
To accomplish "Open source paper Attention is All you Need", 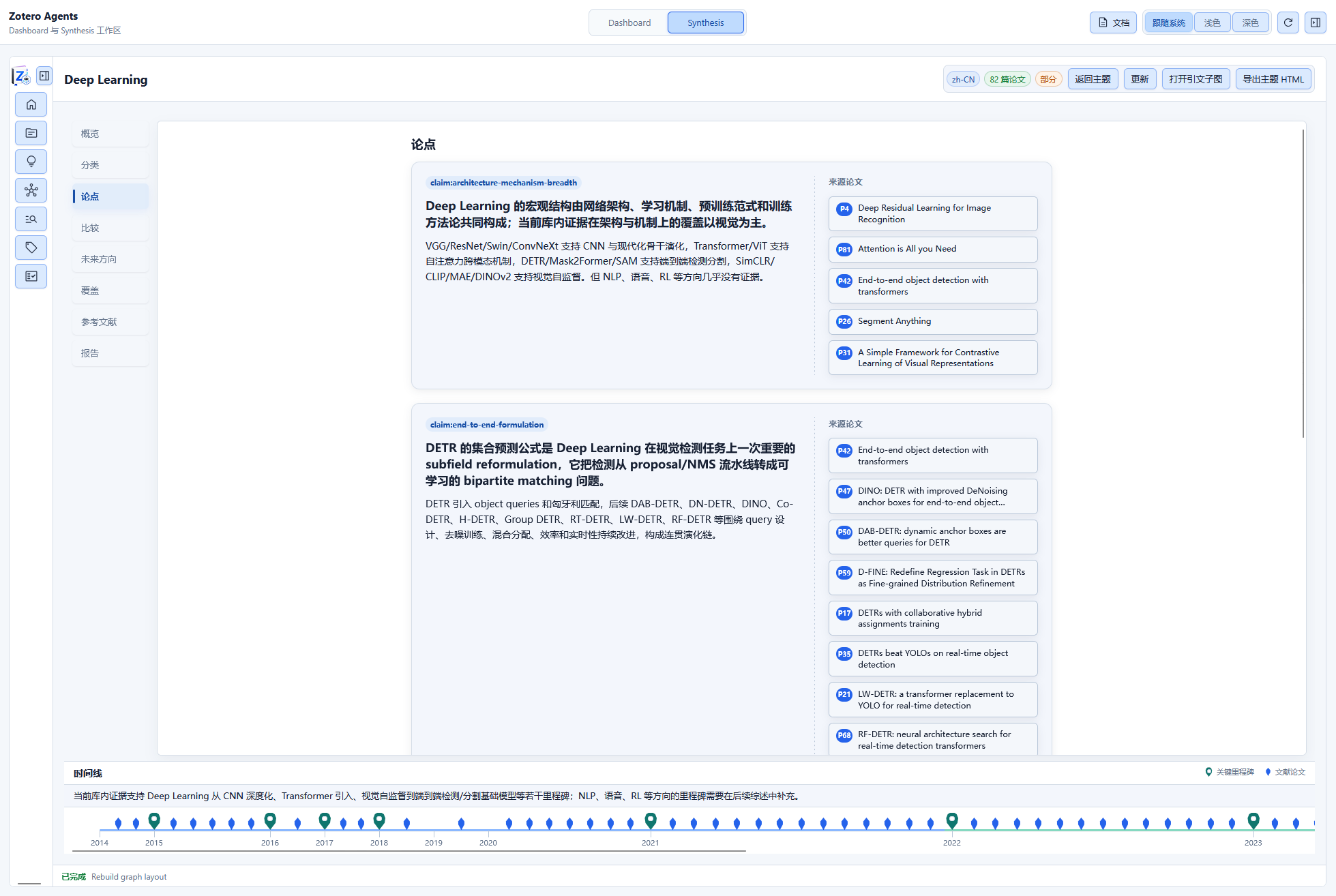I will tap(932, 249).
